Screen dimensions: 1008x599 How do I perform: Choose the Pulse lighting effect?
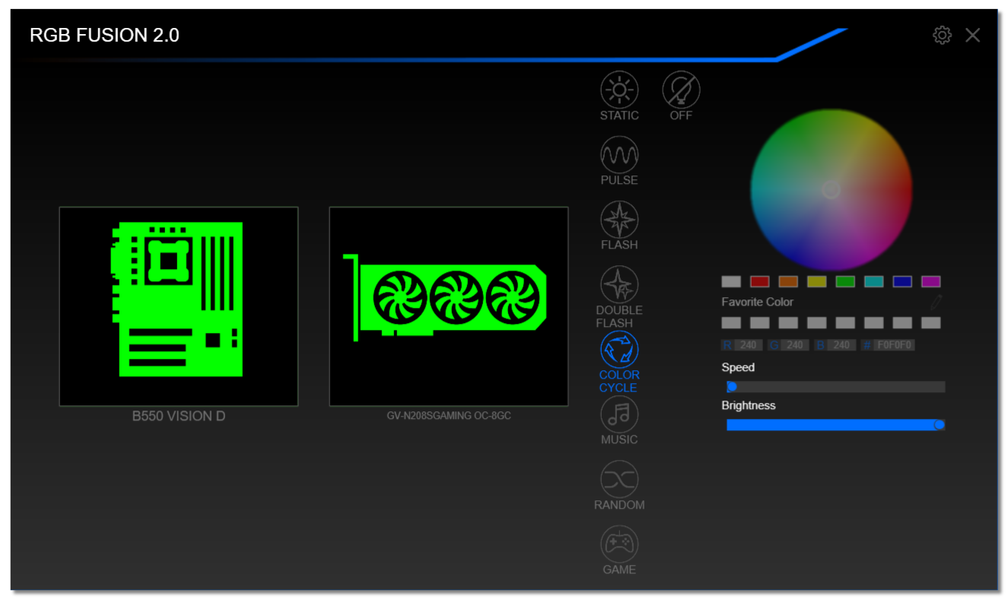[619, 154]
